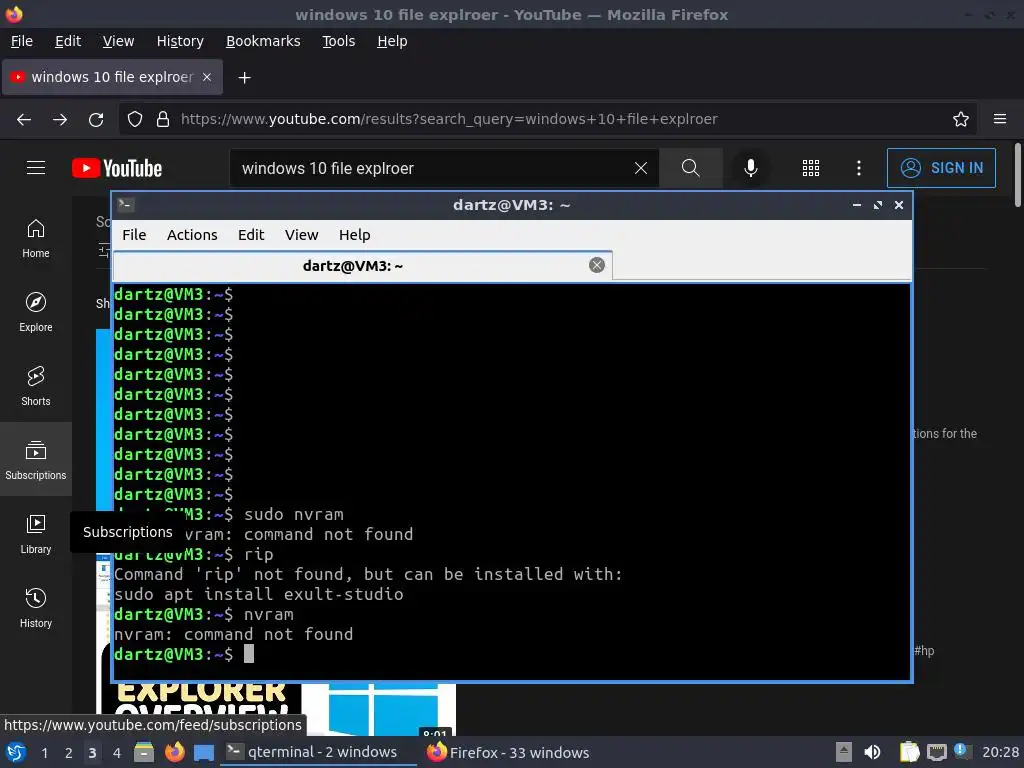Viewport: 1024px width, 768px height.
Task: Open the YouTube apps grid
Action: [810, 168]
